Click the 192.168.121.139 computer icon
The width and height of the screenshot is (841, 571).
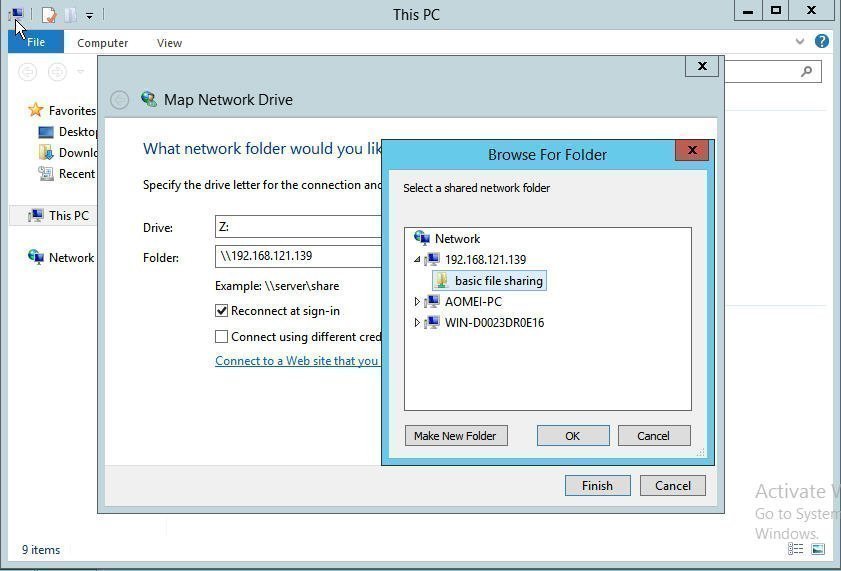432,259
